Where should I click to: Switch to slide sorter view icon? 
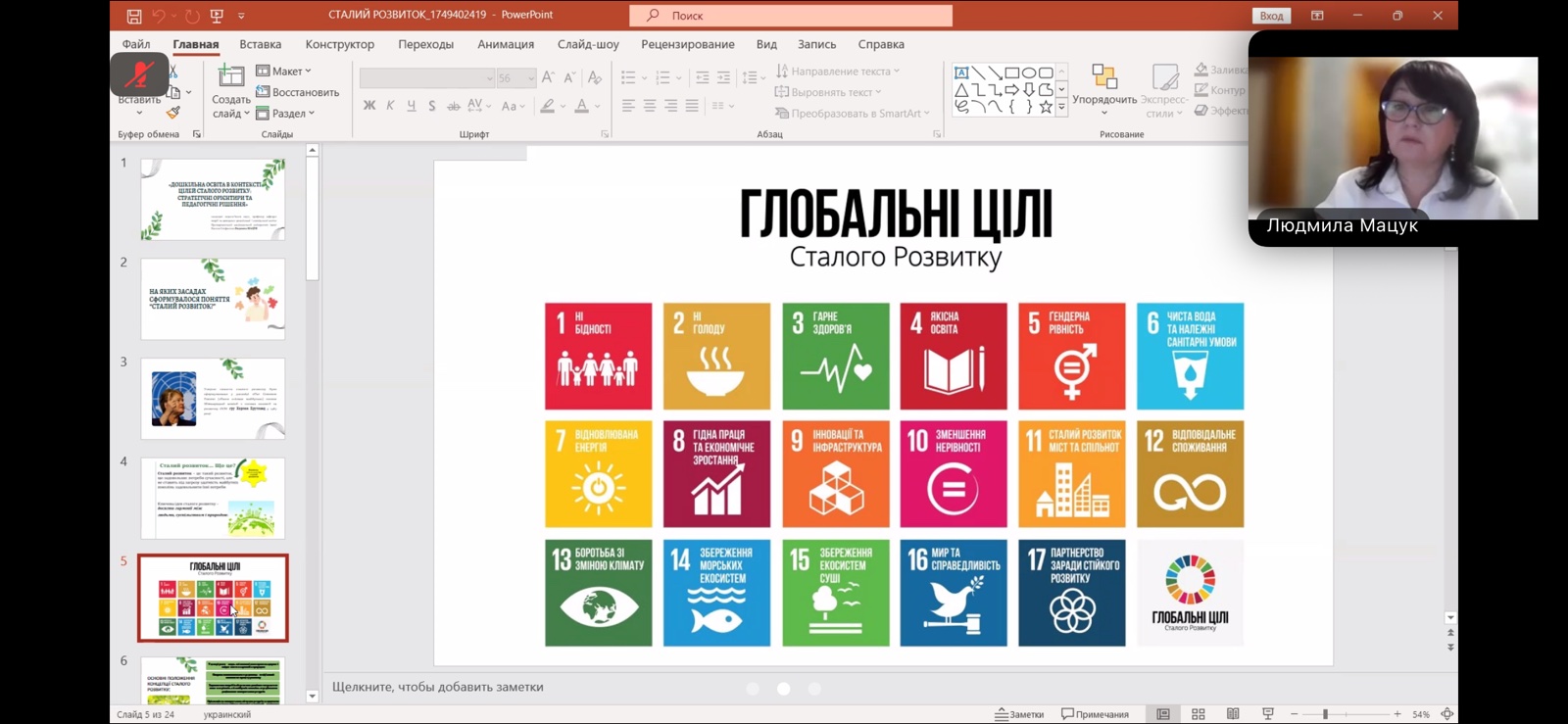[x=1198, y=714]
